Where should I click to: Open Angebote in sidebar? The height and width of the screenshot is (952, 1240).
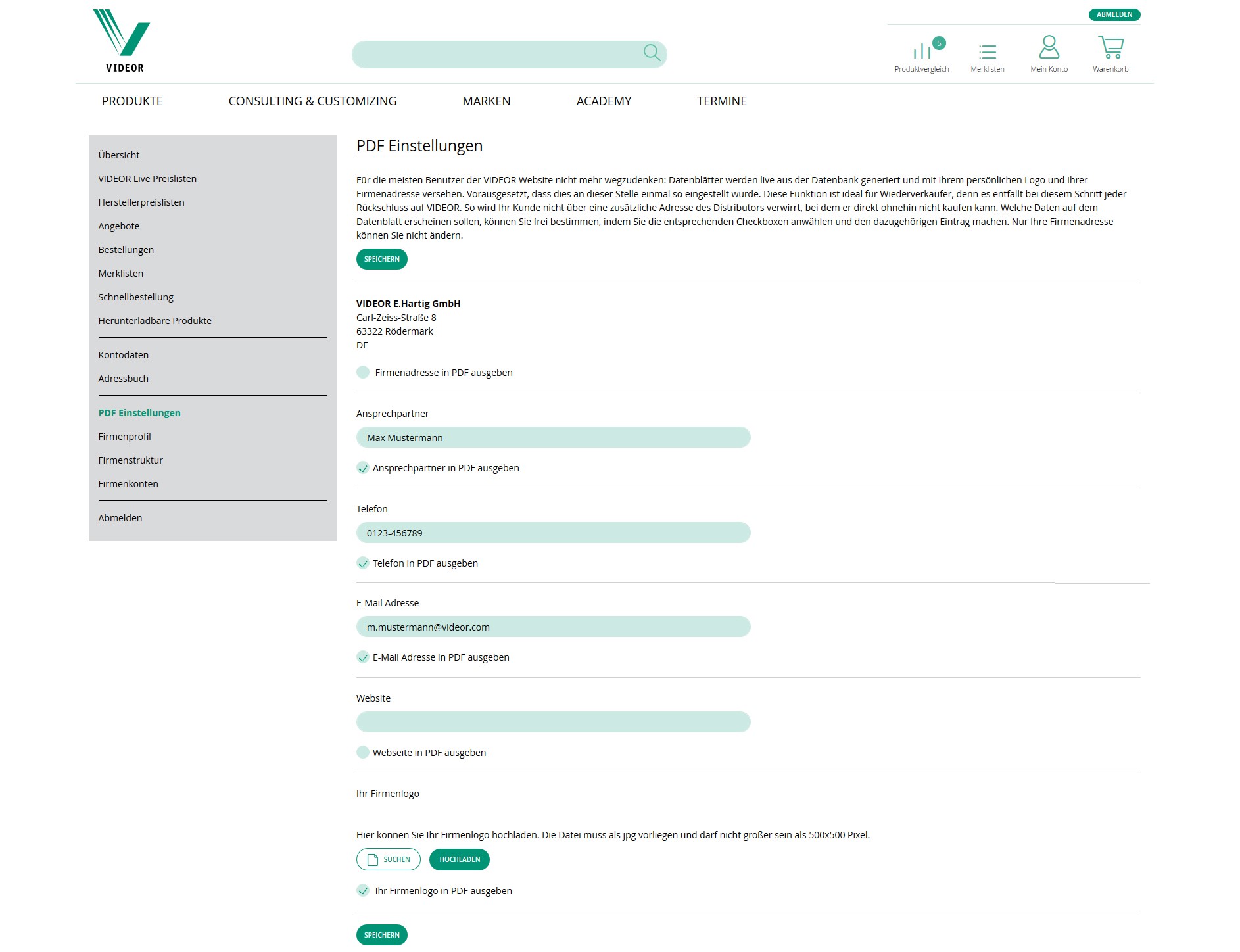[119, 226]
